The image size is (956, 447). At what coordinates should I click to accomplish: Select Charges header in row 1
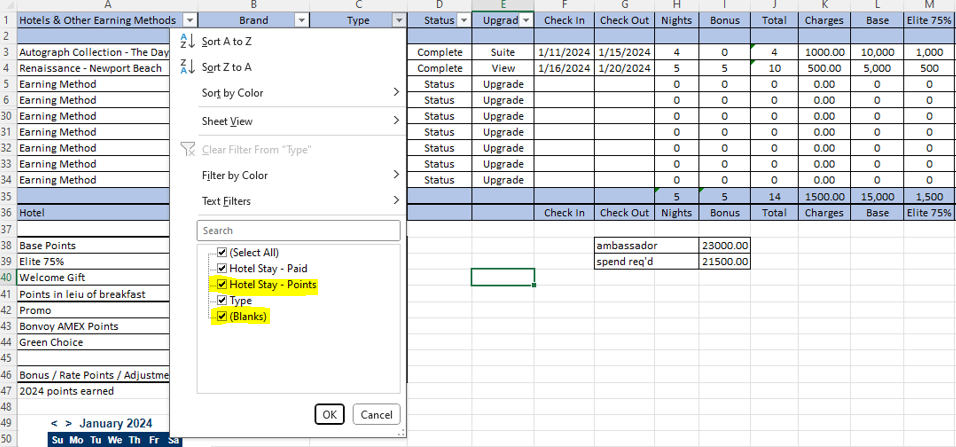824,20
